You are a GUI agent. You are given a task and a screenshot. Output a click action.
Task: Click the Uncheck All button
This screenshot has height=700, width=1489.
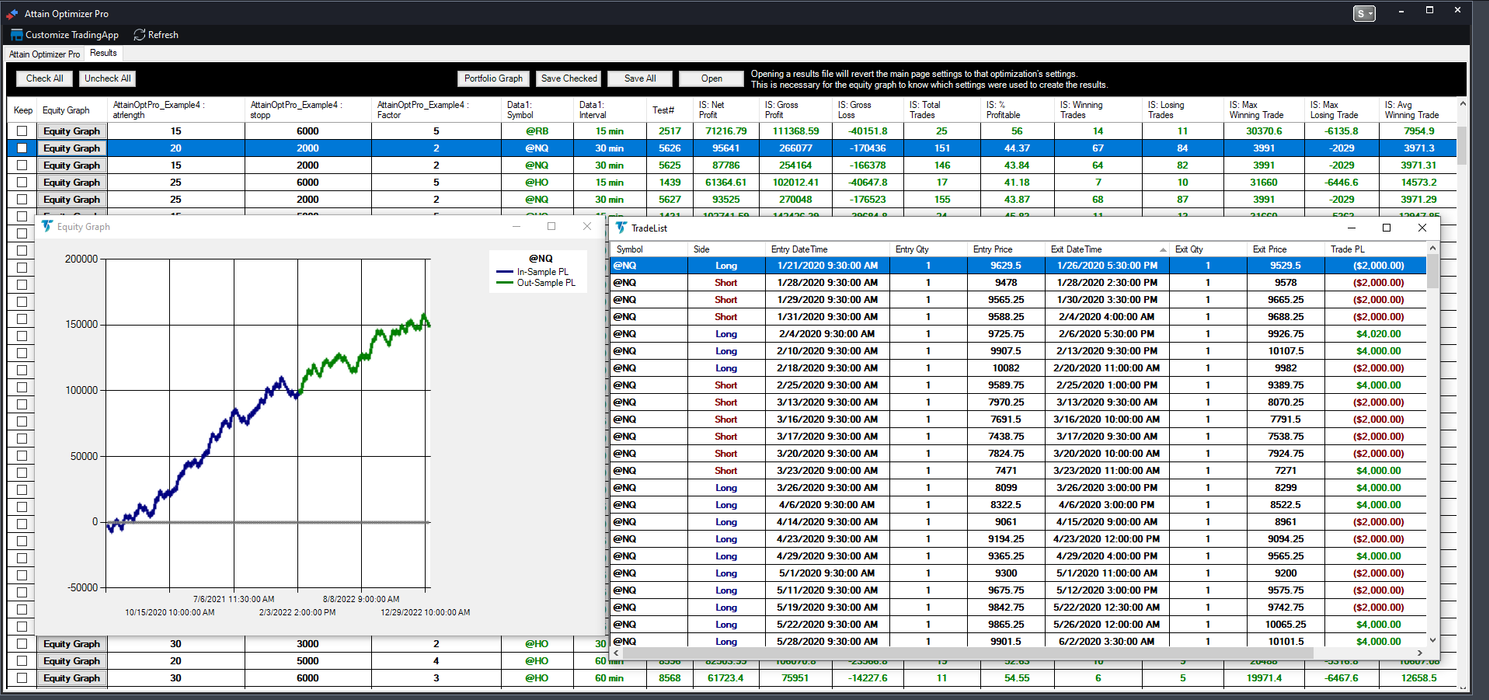point(106,78)
